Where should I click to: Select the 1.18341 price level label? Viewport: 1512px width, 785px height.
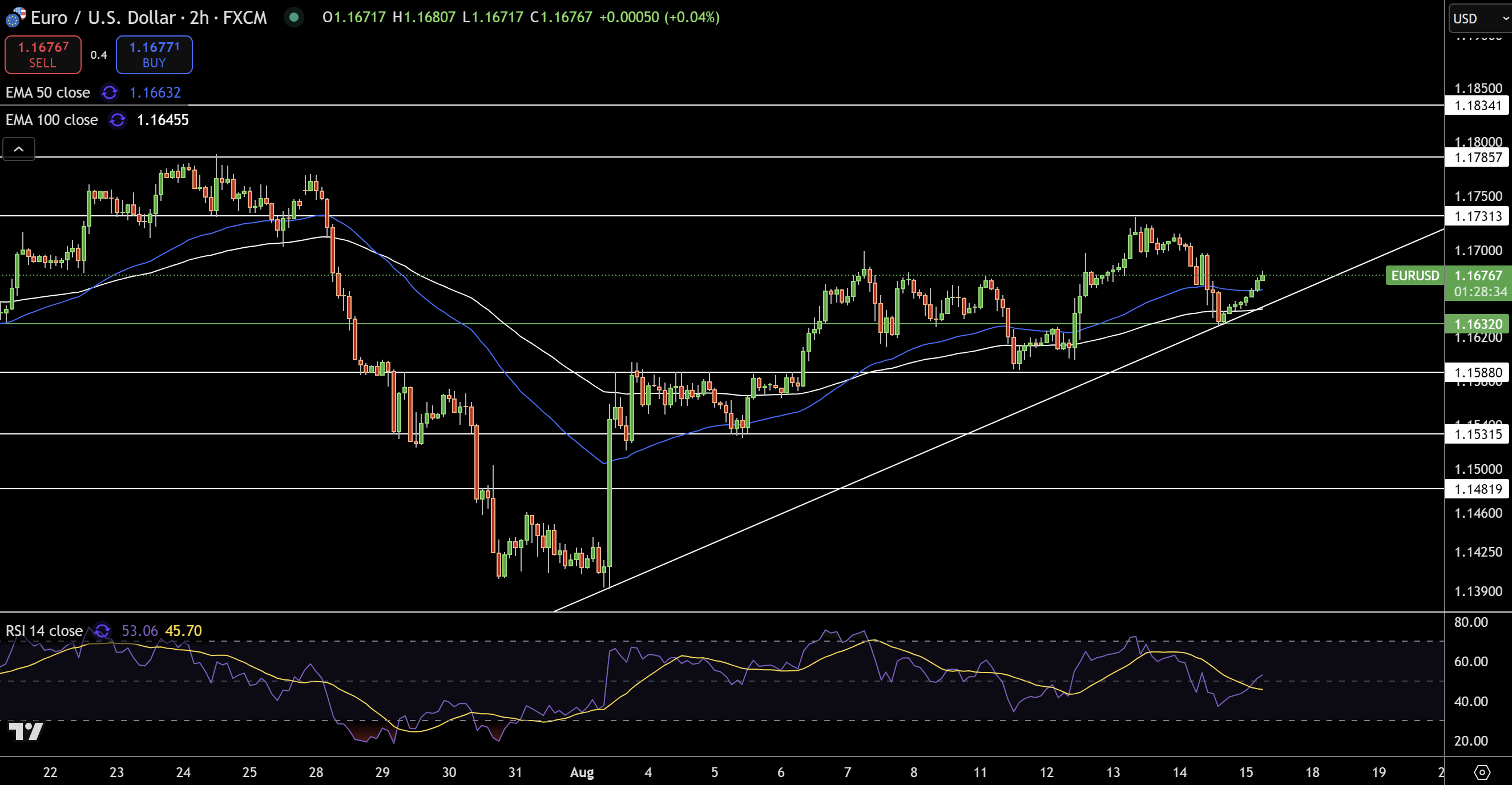(1477, 106)
